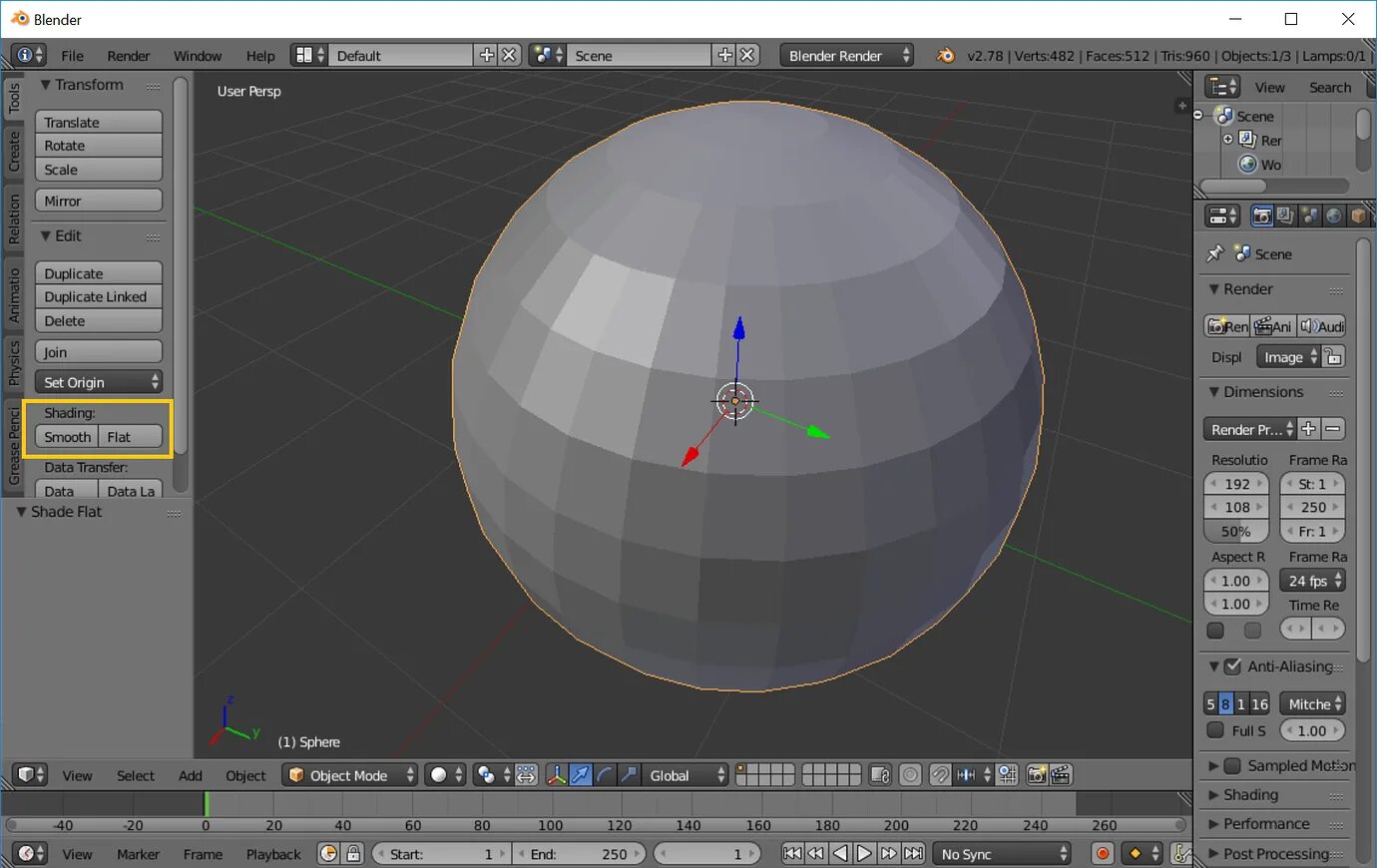Select the rotate manipulator icon
The height and width of the screenshot is (868, 1377).
tap(605, 775)
